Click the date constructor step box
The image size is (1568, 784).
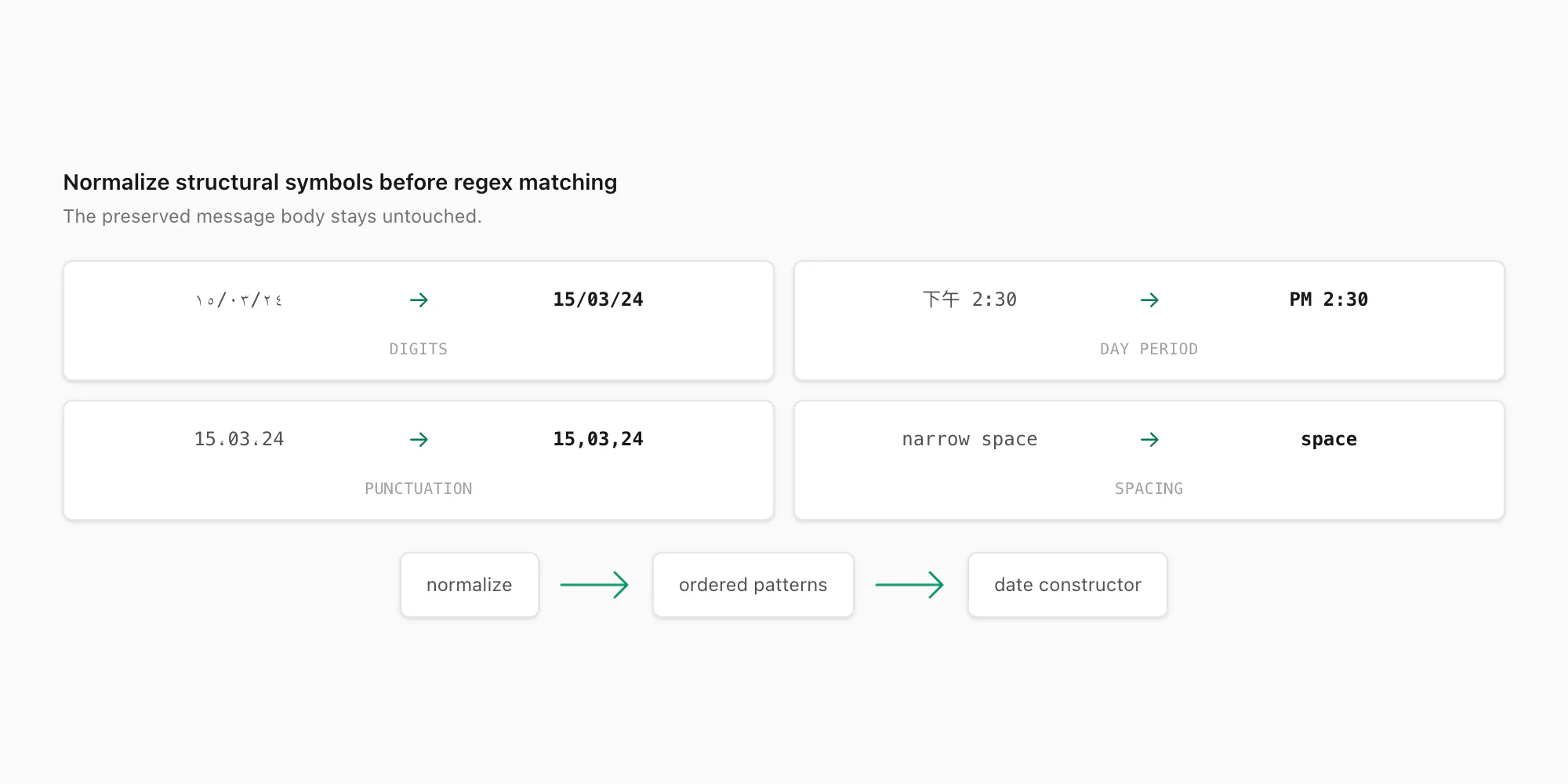tap(1068, 585)
